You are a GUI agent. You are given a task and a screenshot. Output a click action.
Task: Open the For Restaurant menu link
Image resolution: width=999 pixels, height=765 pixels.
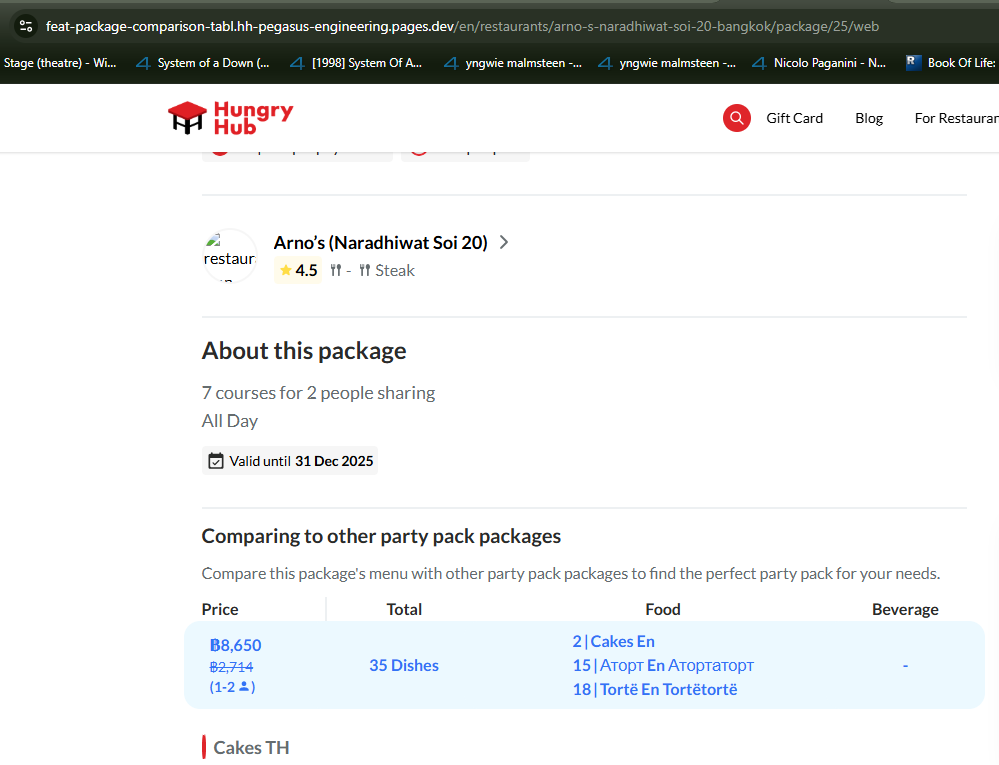[955, 118]
